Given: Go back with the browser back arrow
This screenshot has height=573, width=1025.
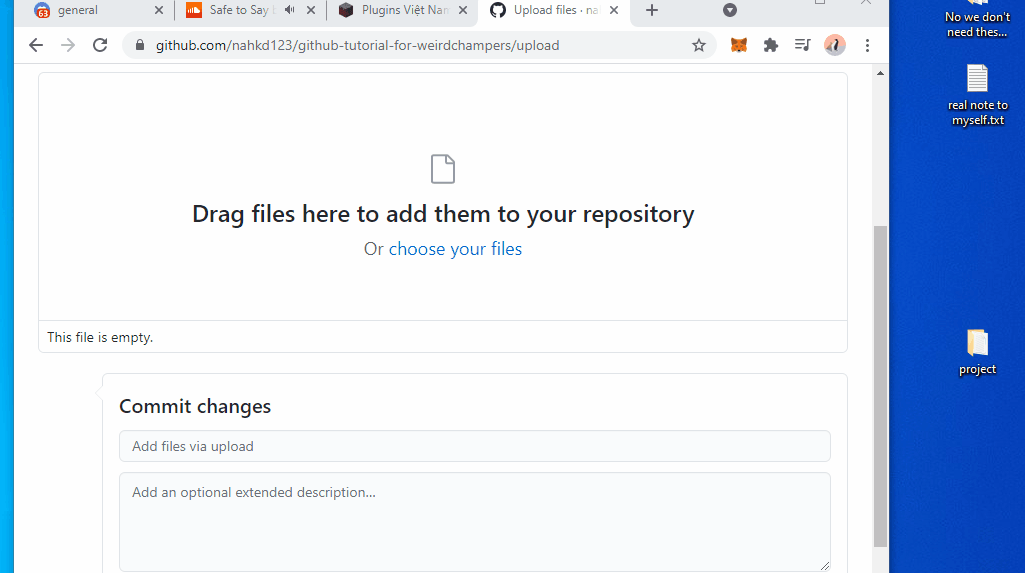Looking at the screenshot, I should tap(36, 45).
